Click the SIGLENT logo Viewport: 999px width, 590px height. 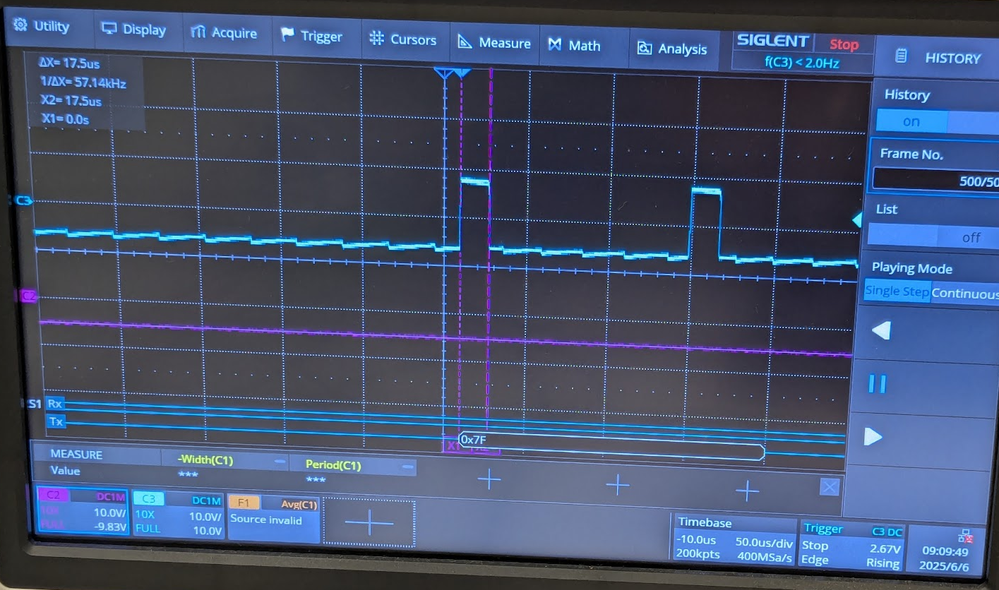click(x=772, y=41)
